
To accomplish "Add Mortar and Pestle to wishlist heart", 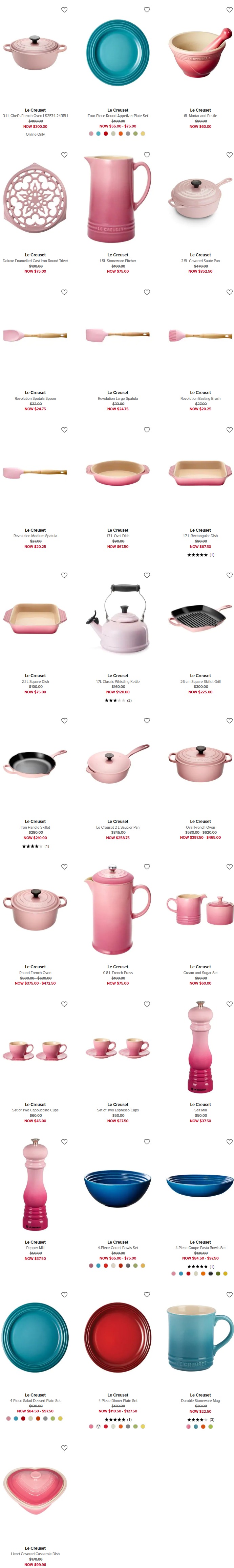I will click(229, 10).
